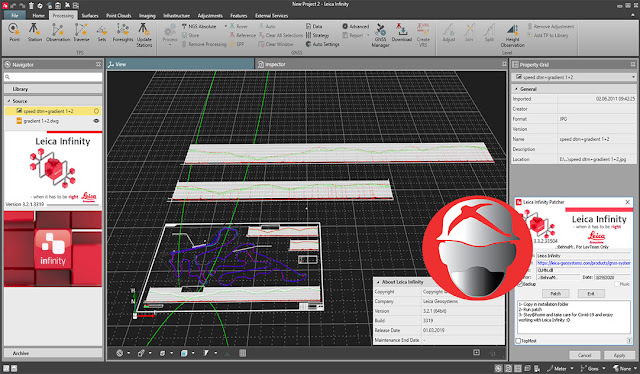This screenshot has width=640, height=374.
Task: Open the Adjustments ribbon tab
Action: point(210,16)
